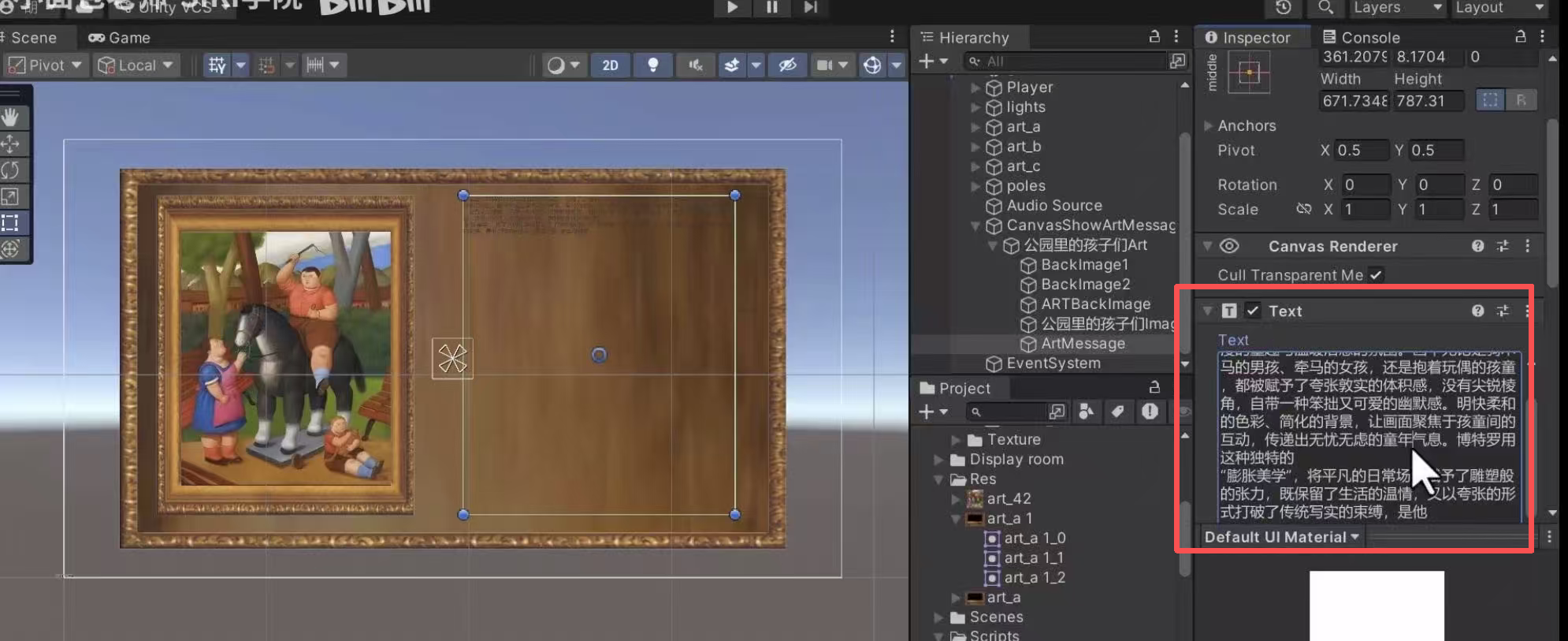Toggle 2D scene view mode
The width and height of the screenshot is (1568, 641).
610,65
